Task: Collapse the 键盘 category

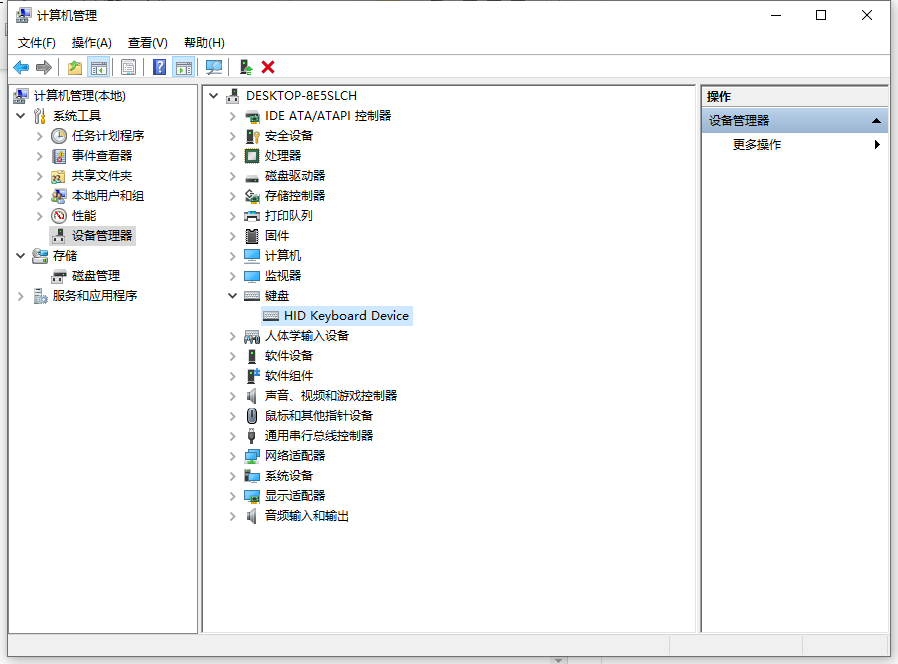Action: 232,296
